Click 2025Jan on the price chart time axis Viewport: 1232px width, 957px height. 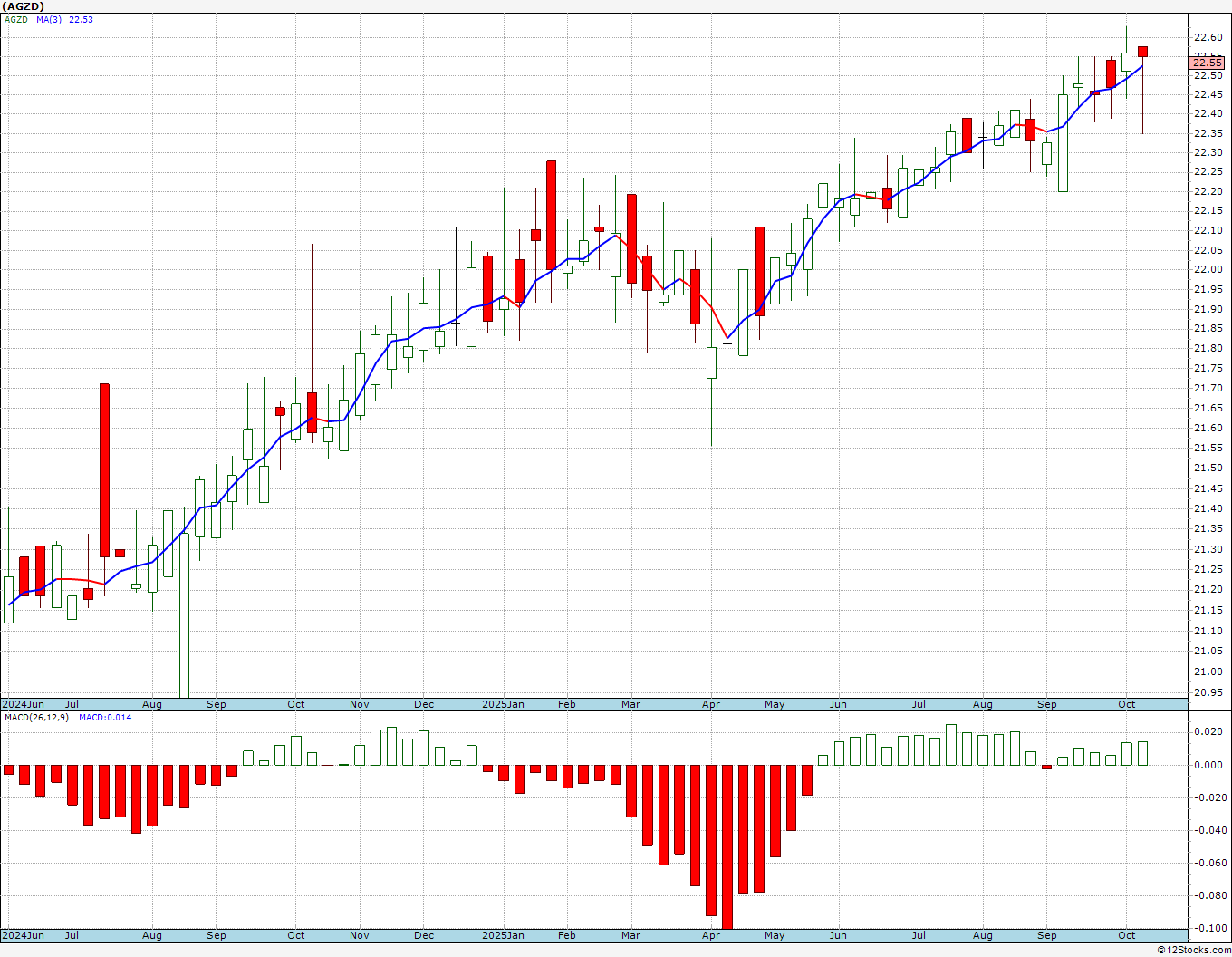click(x=503, y=704)
